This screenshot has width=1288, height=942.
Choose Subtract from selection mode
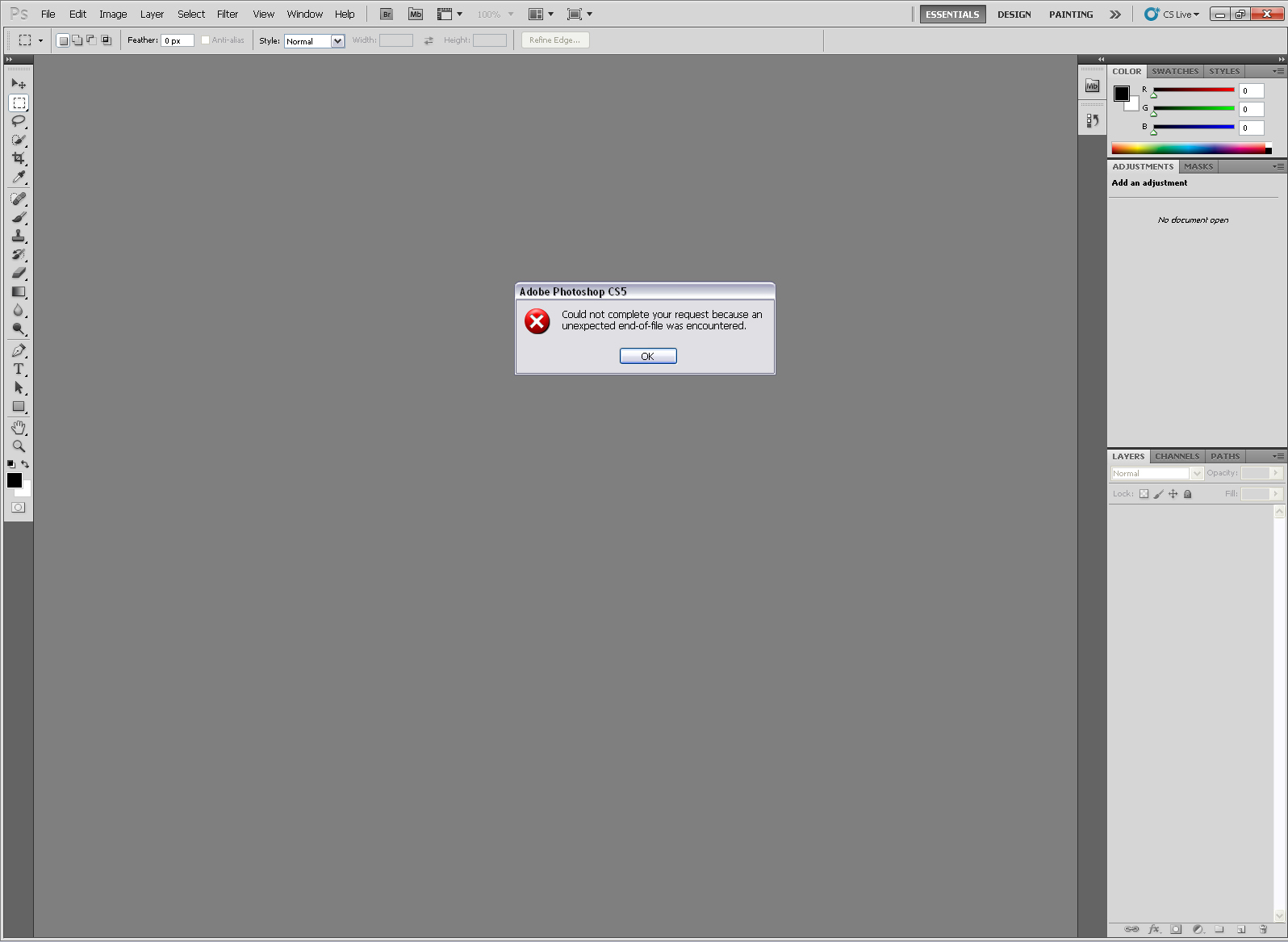91,40
